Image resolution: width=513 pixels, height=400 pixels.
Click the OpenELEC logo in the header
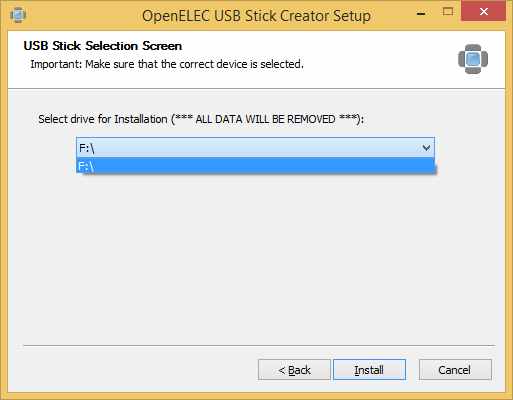[473, 59]
